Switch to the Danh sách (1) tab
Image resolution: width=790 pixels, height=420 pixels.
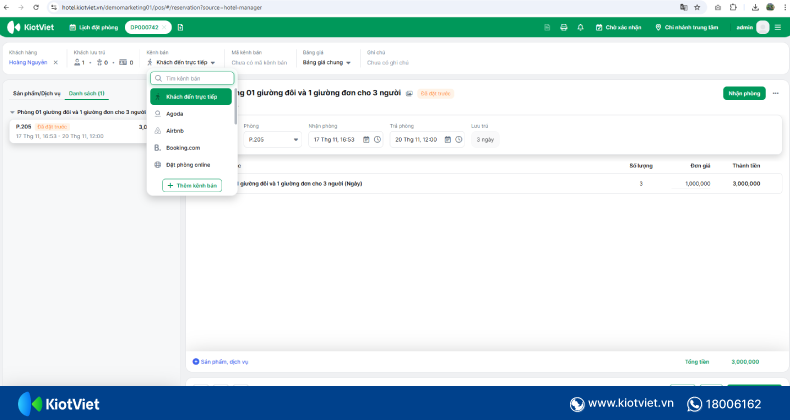coord(87,94)
